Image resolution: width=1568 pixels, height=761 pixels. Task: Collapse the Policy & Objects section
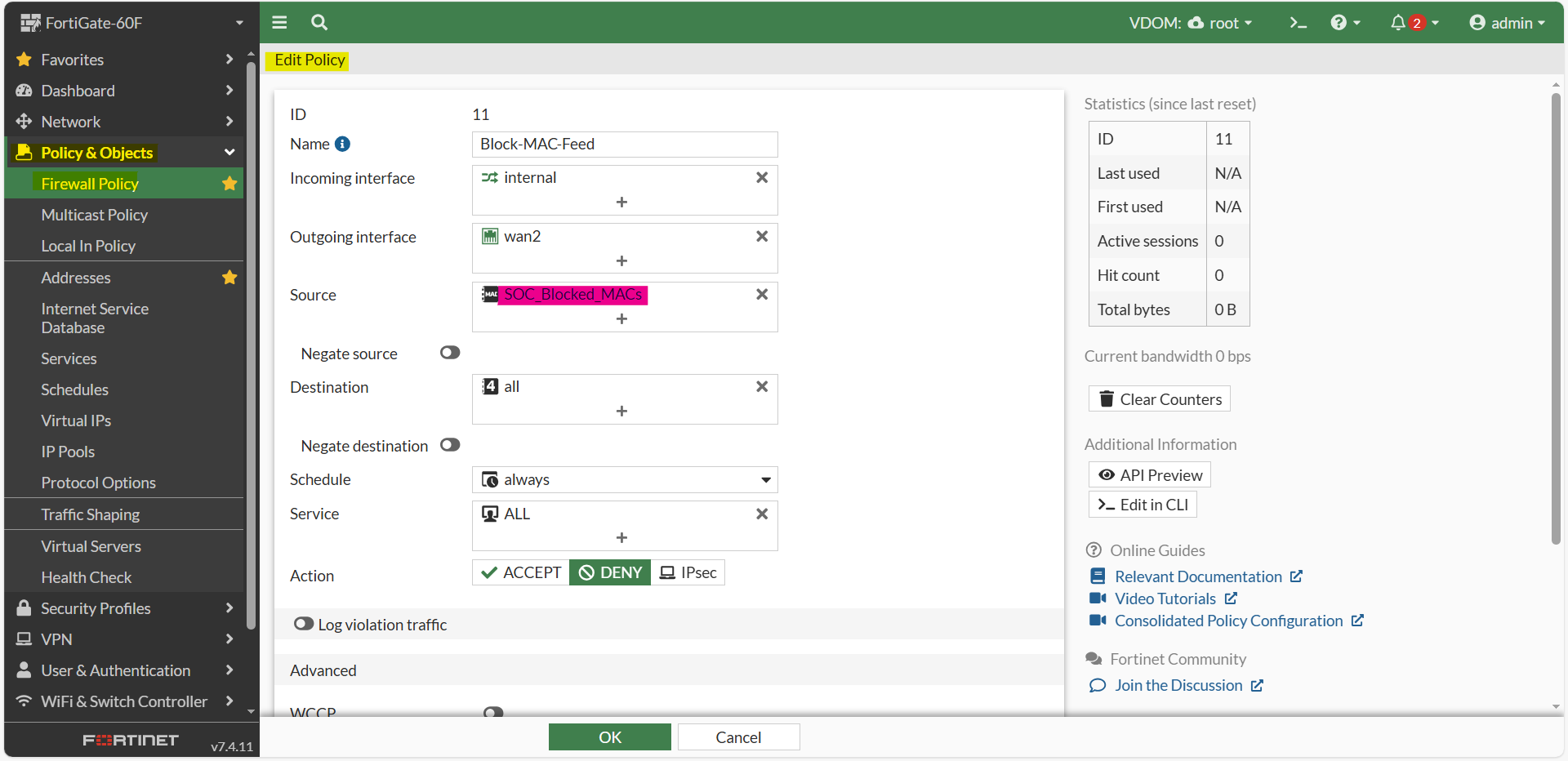pos(229,153)
